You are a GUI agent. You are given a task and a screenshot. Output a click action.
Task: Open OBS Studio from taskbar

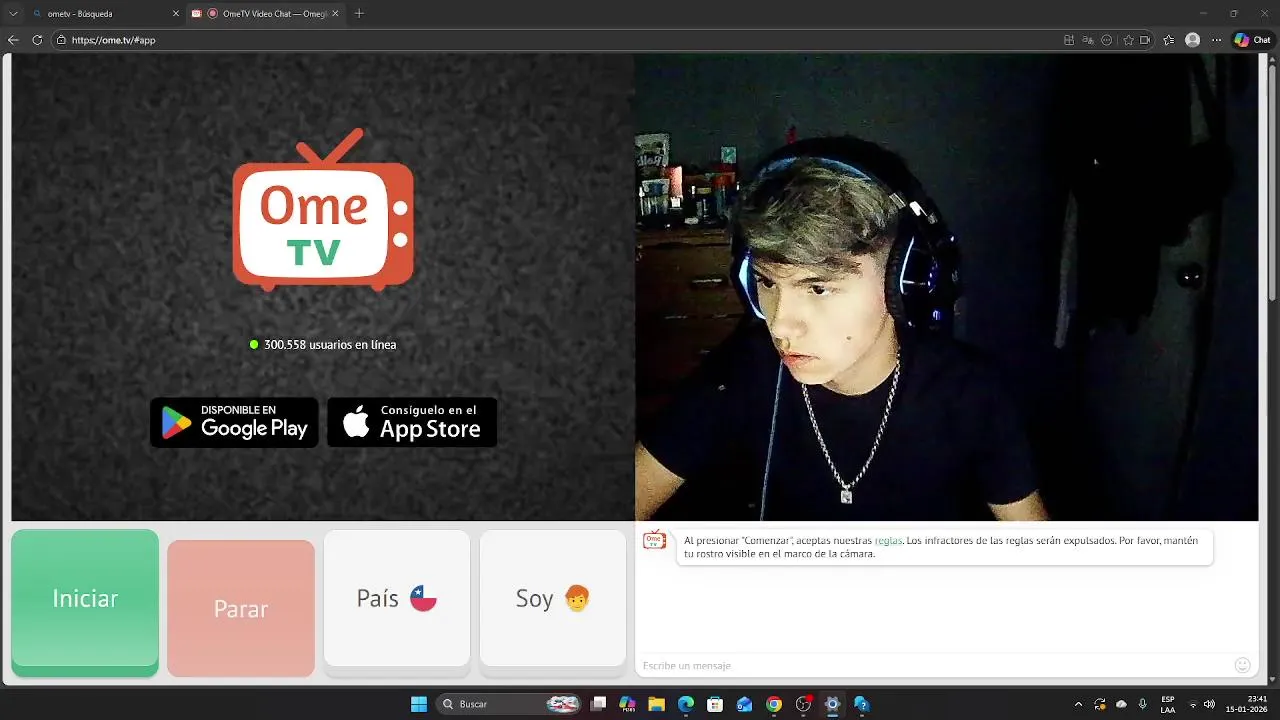coord(803,704)
